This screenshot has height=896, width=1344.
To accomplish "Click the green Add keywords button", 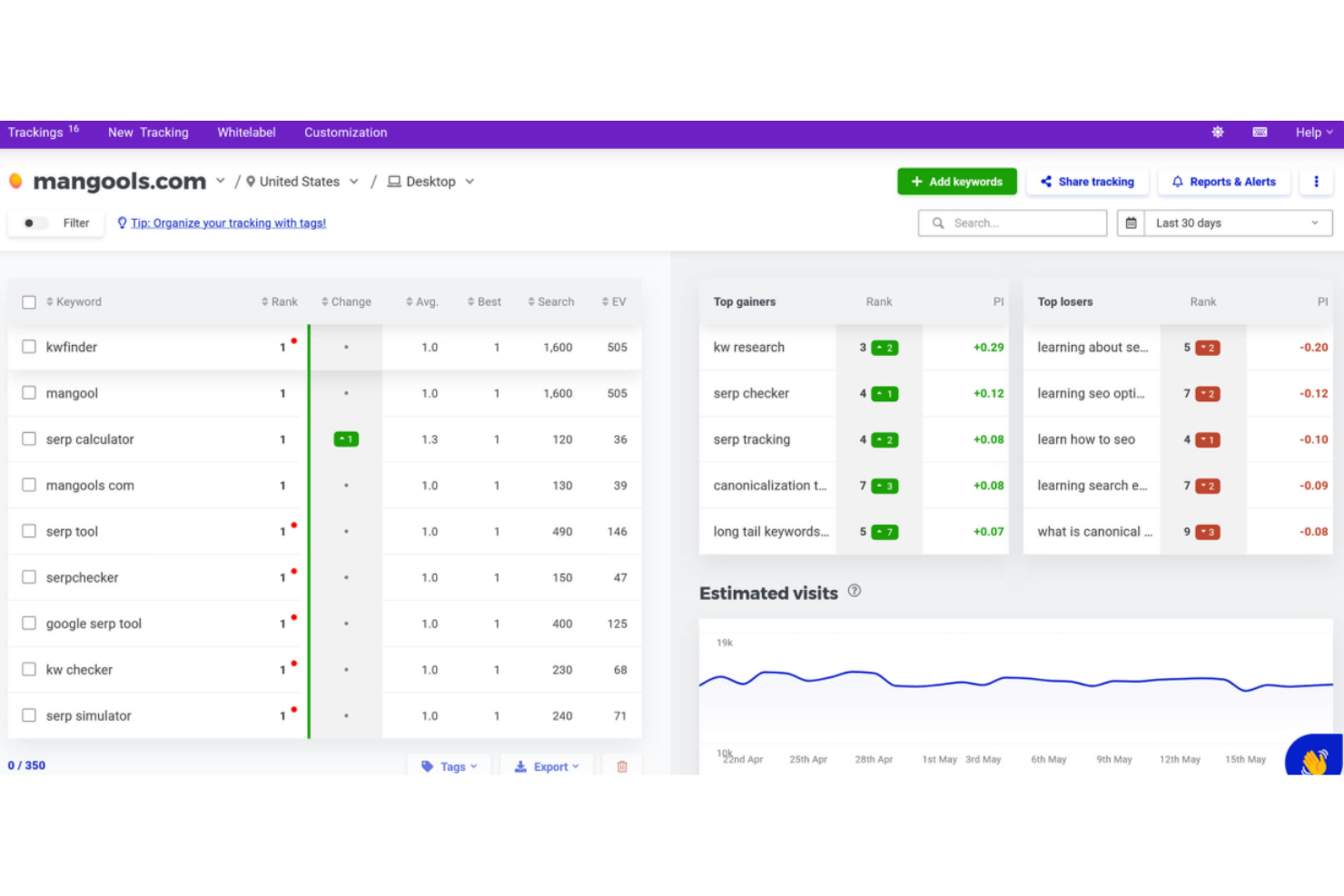I will (x=956, y=181).
